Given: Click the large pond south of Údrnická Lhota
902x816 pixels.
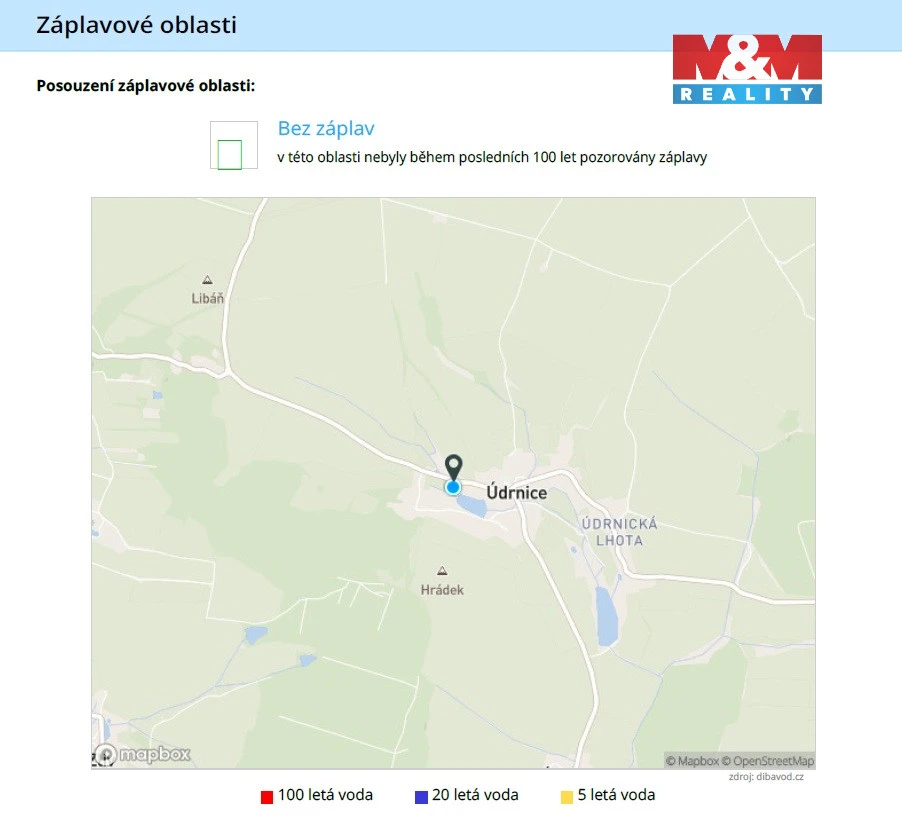Looking at the screenshot, I should pos(606,617).
